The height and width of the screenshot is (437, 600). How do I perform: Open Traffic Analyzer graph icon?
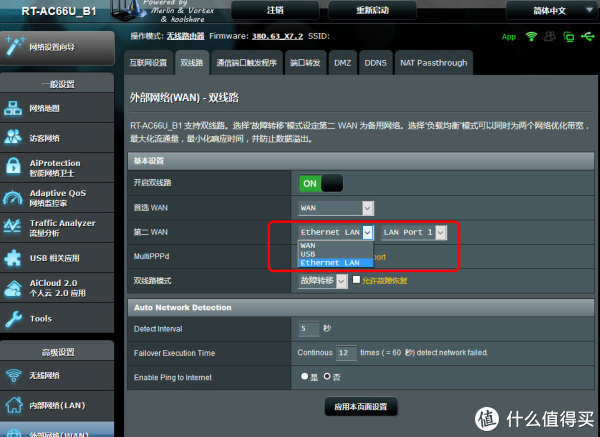click(x=12, y=226)
